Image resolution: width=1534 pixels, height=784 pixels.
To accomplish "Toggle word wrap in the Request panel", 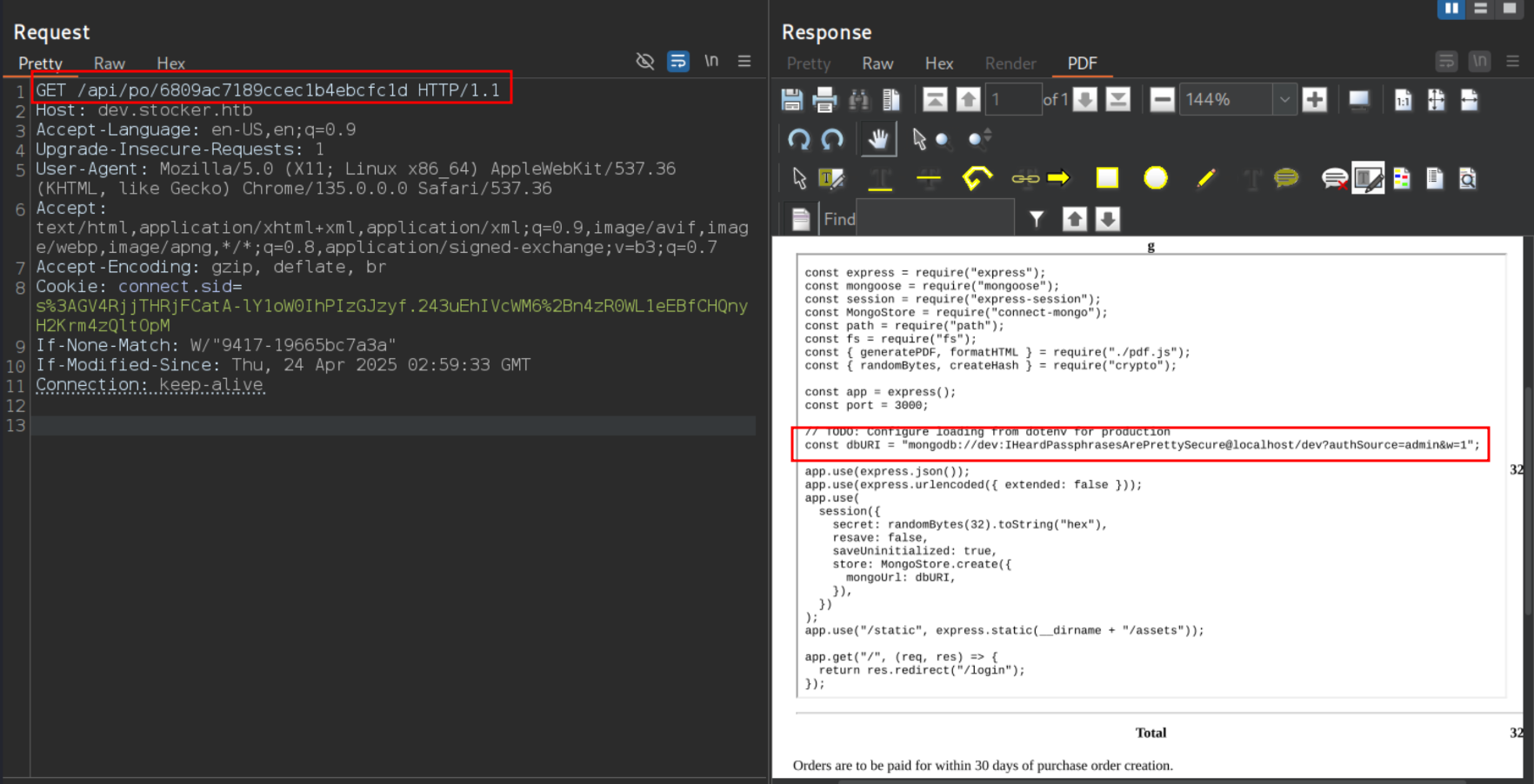I will coord(678,61).
